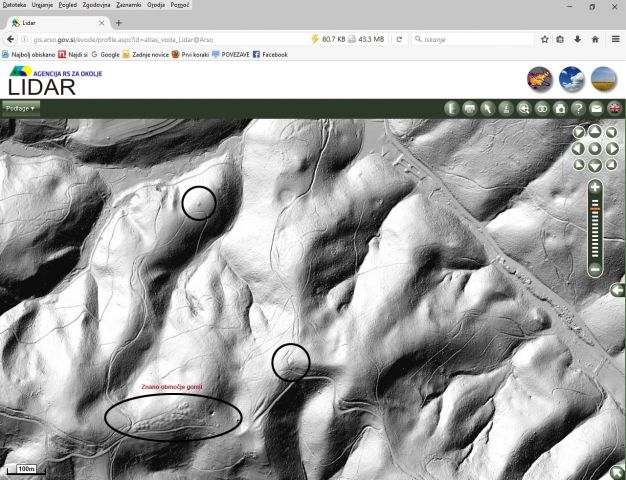Viewport: 626px width, 480px height.
Task: Zoom out with minus button
Action: (x=595, y=269)
